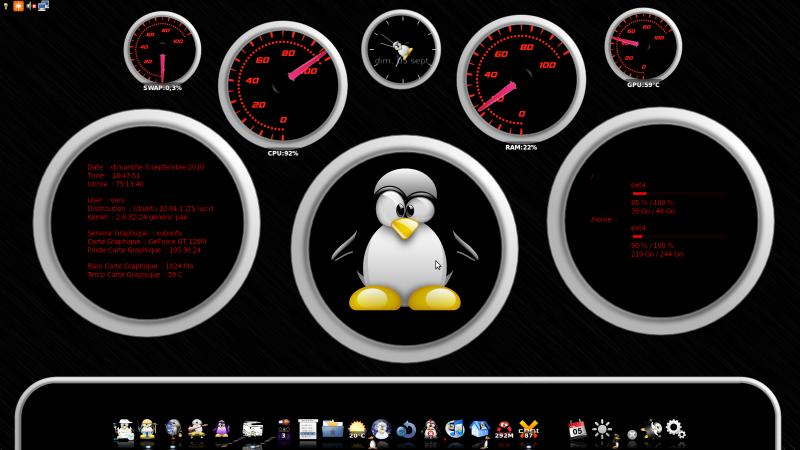The height and width of the screenshot is (450, 800).
Task: Click the orange tray icon top-left
Action: click(18, 6)
